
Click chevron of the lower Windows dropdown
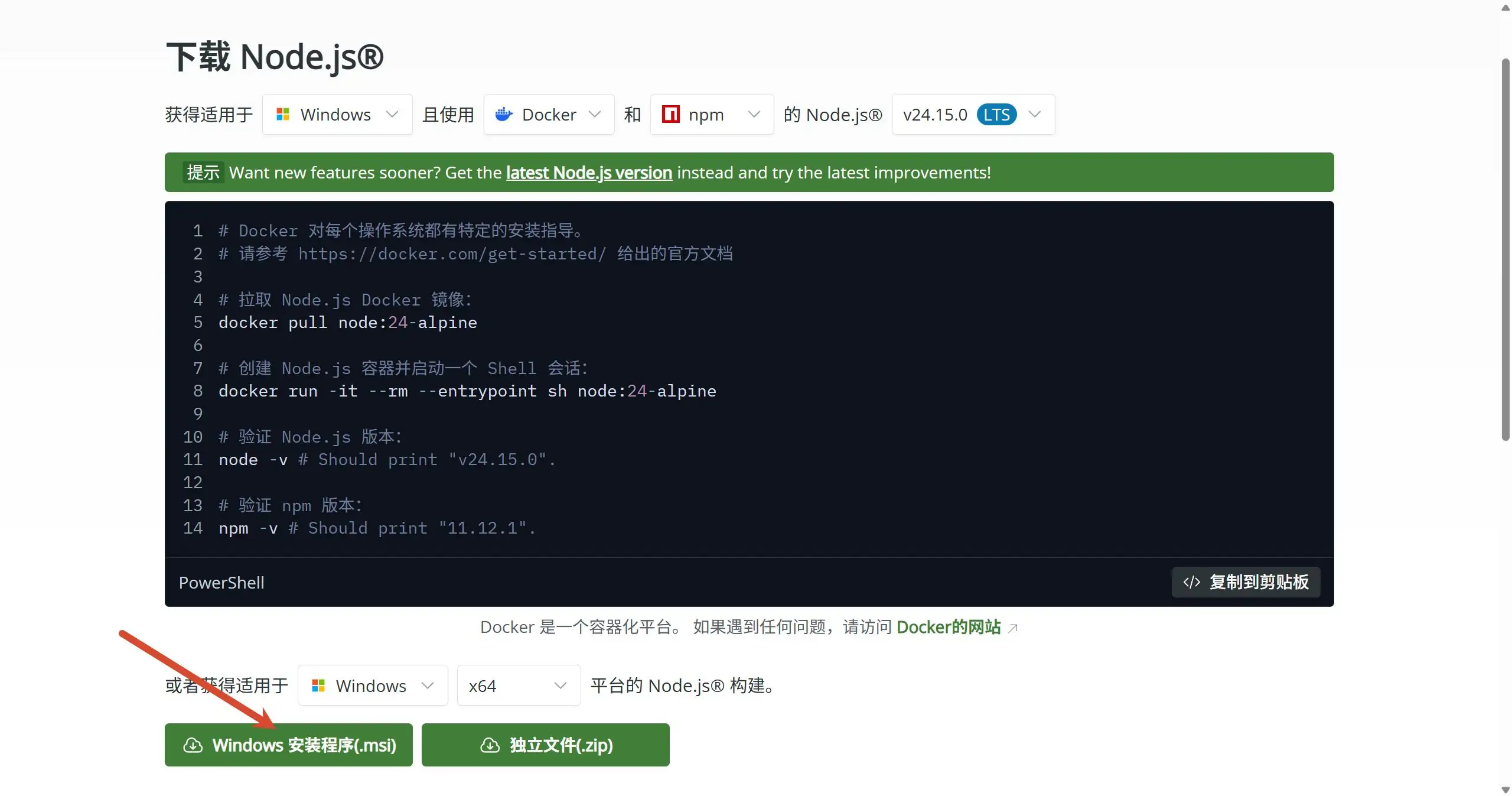428,685
